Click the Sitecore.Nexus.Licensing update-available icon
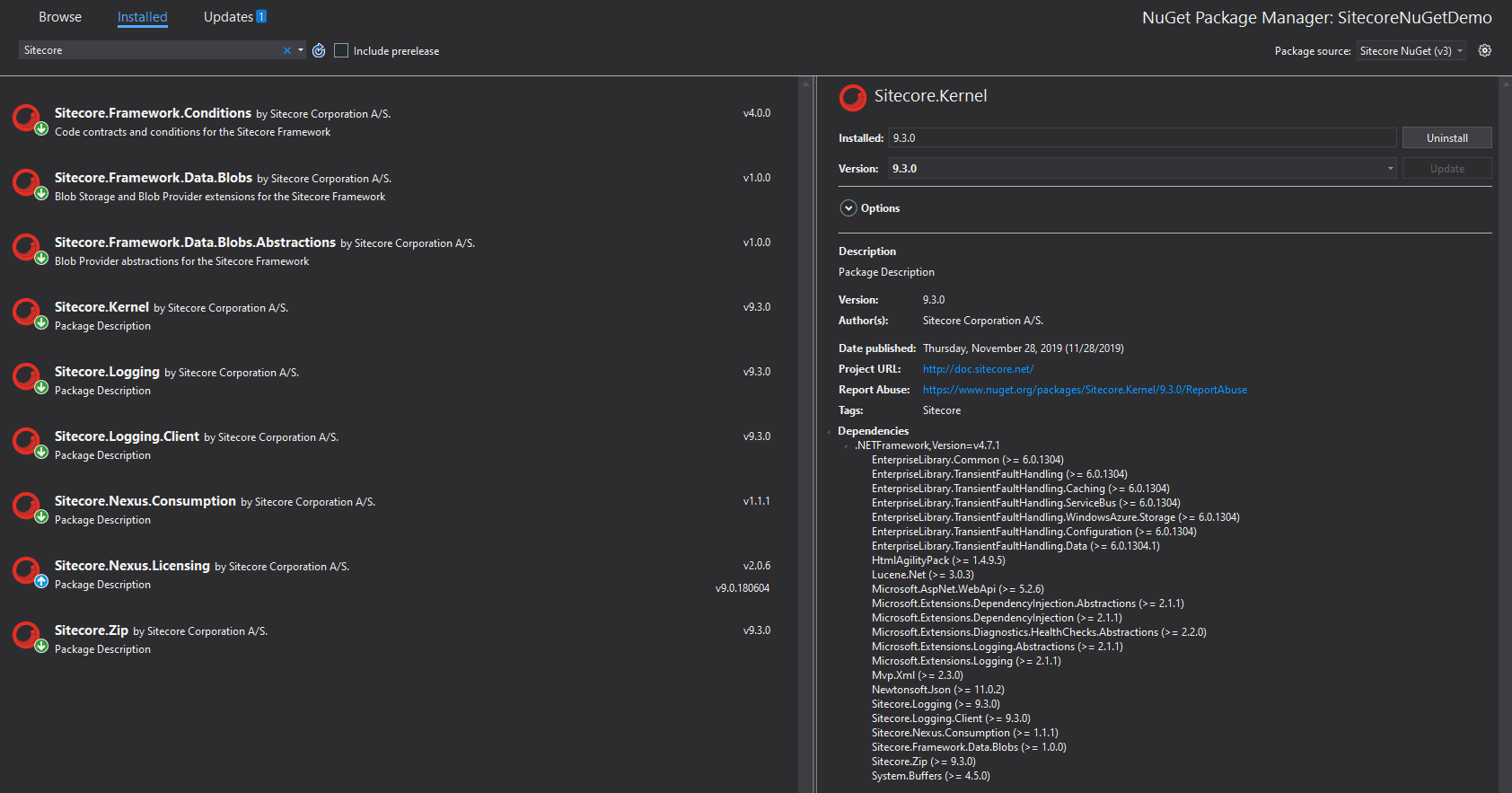Image resolution: width=1512 pixels, height=793 pixels. 41,581
